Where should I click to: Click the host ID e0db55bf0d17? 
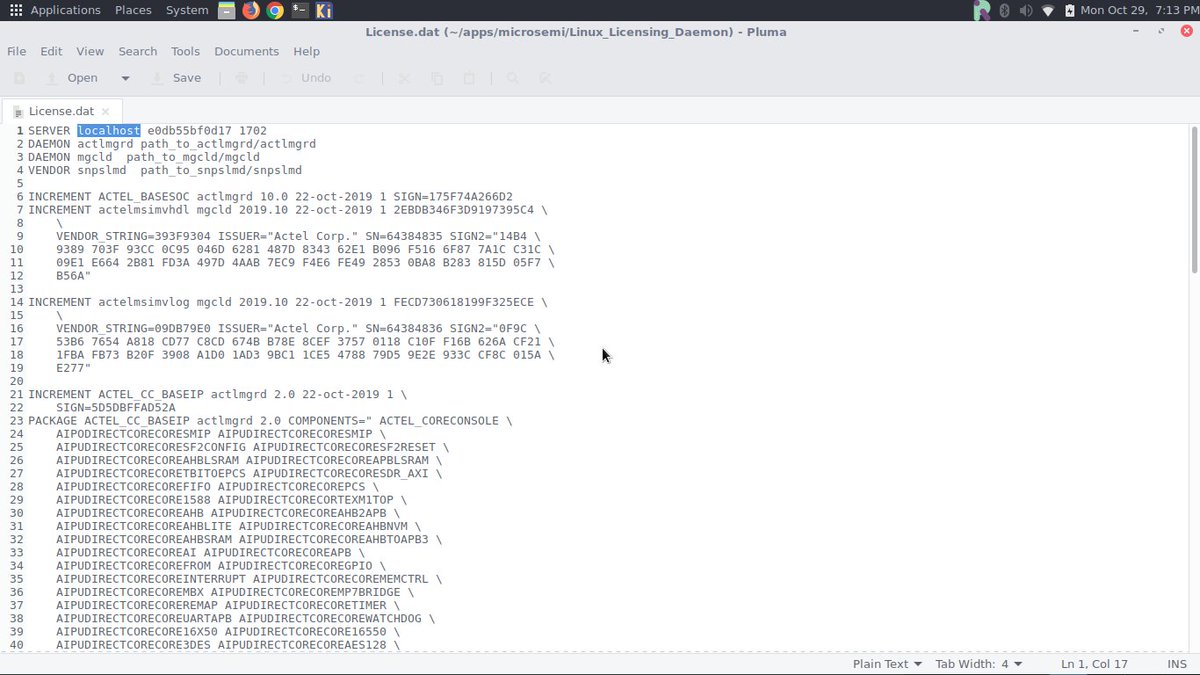(190, 131)
